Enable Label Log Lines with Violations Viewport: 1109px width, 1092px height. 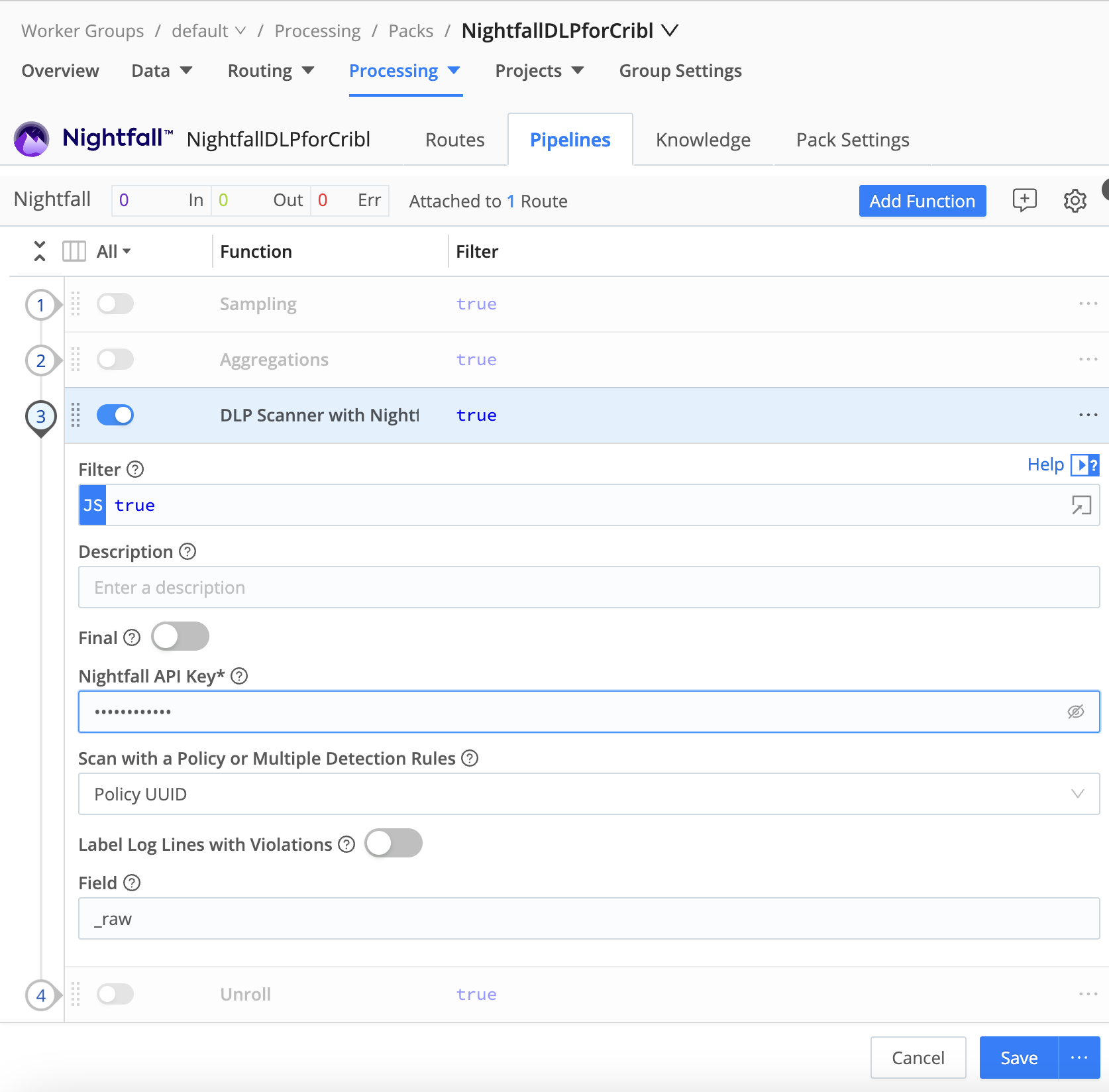coord(394,844)
